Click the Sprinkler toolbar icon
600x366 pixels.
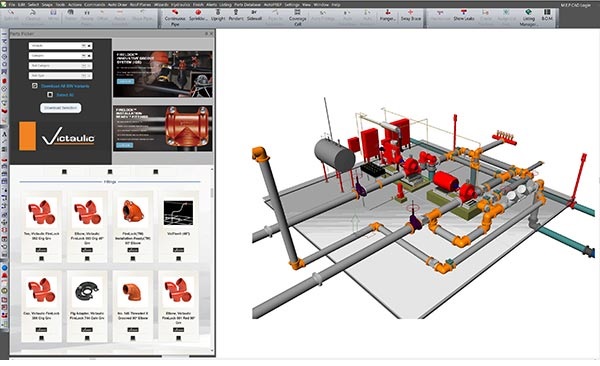click(198, 15)
